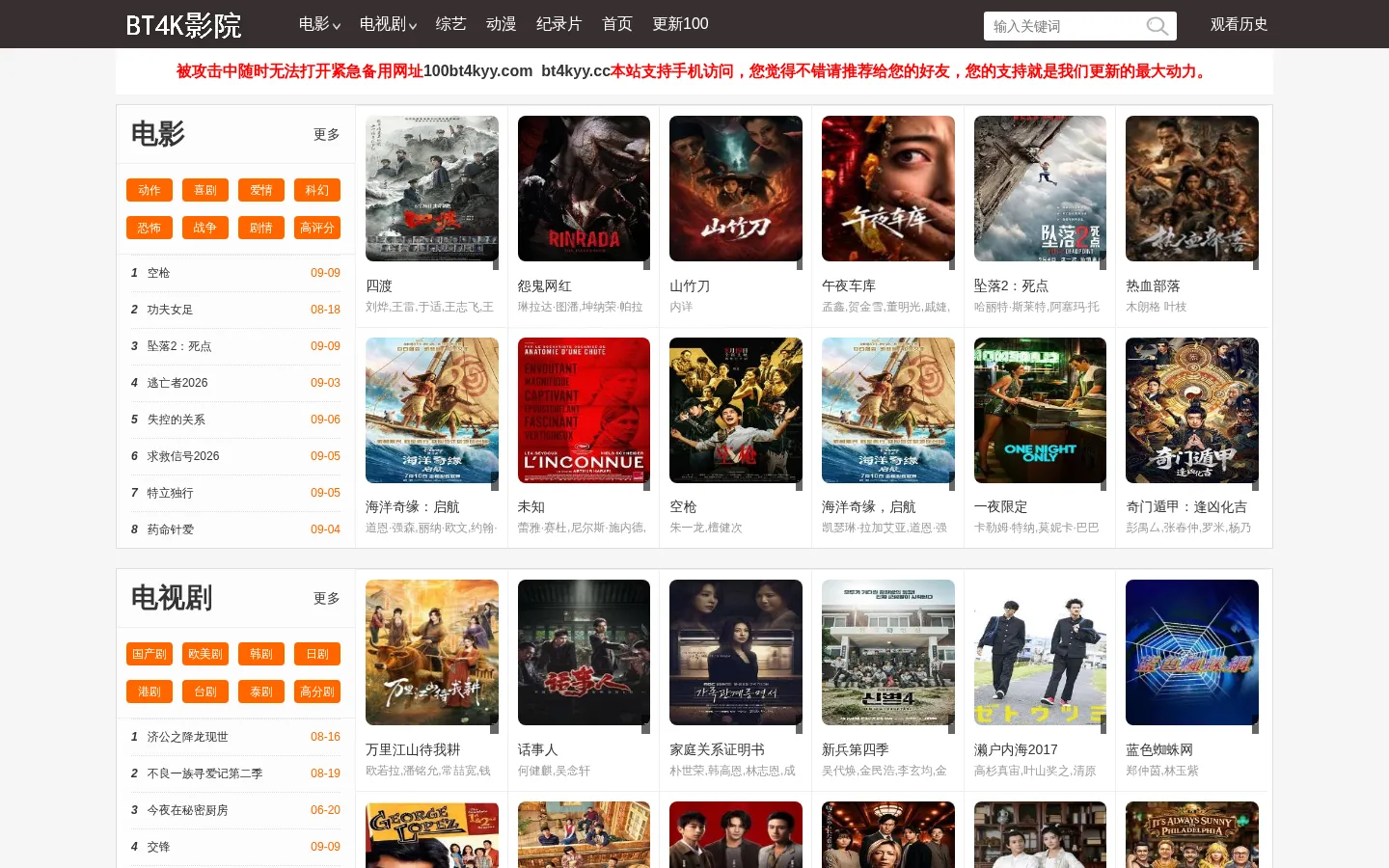The height and width of the screenshot is (868, 1389).
Task: Select the 韩剧 category tag
Action: pyautogui.click(x=261, y=654)
